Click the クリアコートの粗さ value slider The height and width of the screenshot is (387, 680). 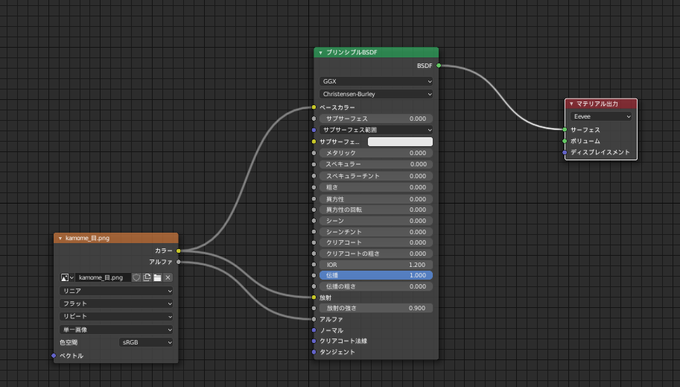pos(376,253)
